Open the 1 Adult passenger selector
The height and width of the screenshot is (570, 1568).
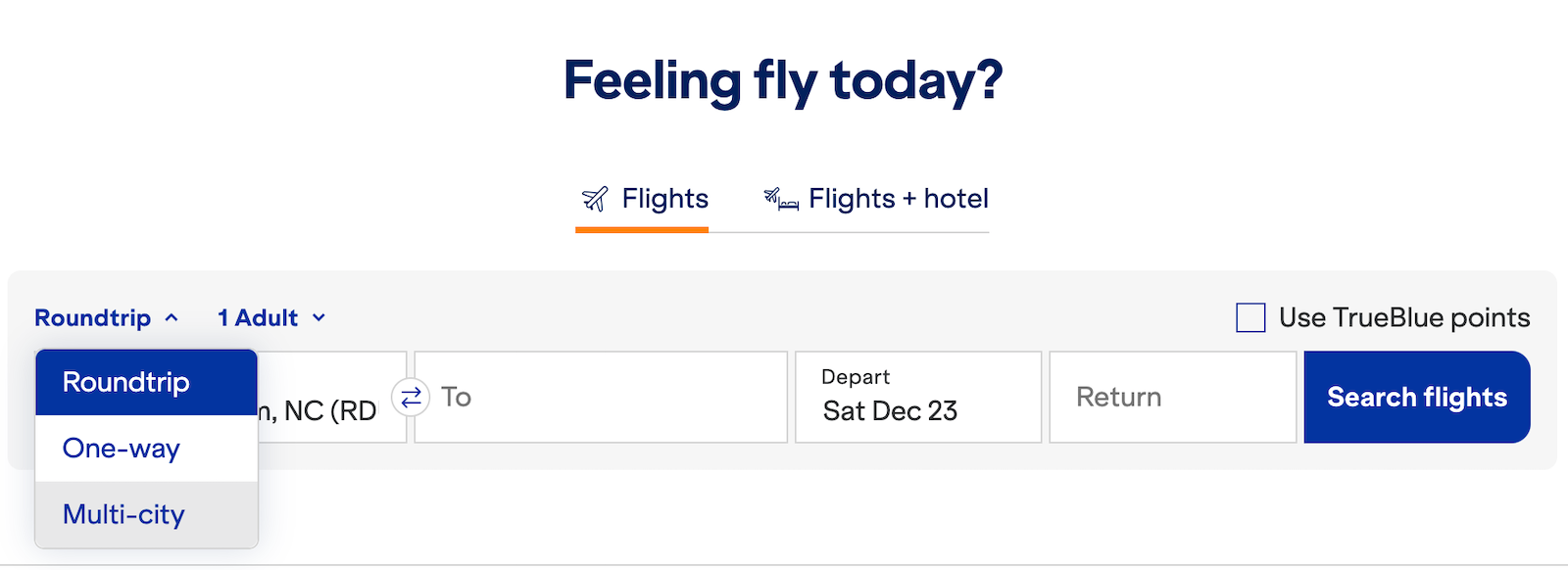pyautogui.click(x=257, y=317)
